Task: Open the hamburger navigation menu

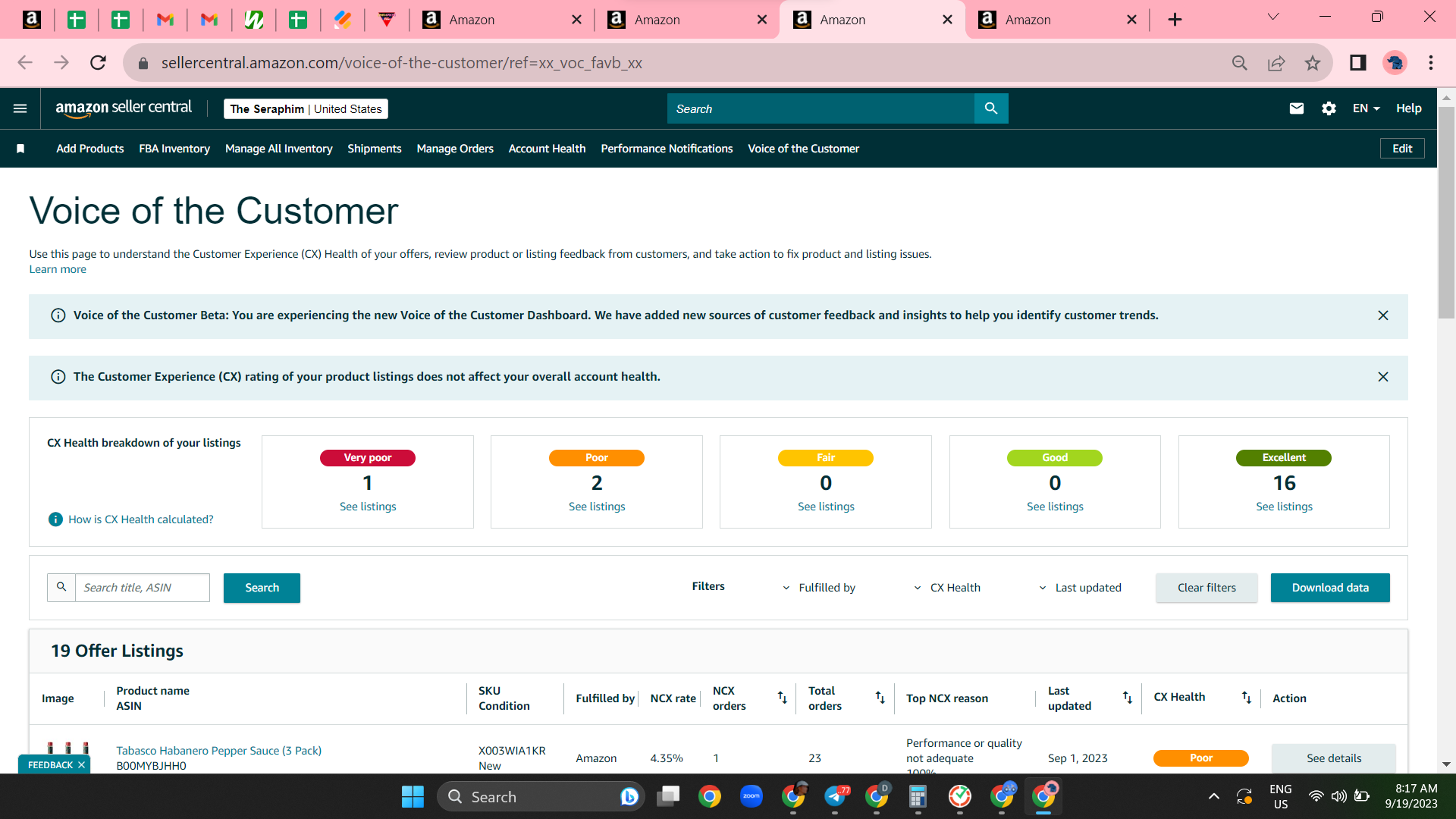Action: click(x=20, y=108)
